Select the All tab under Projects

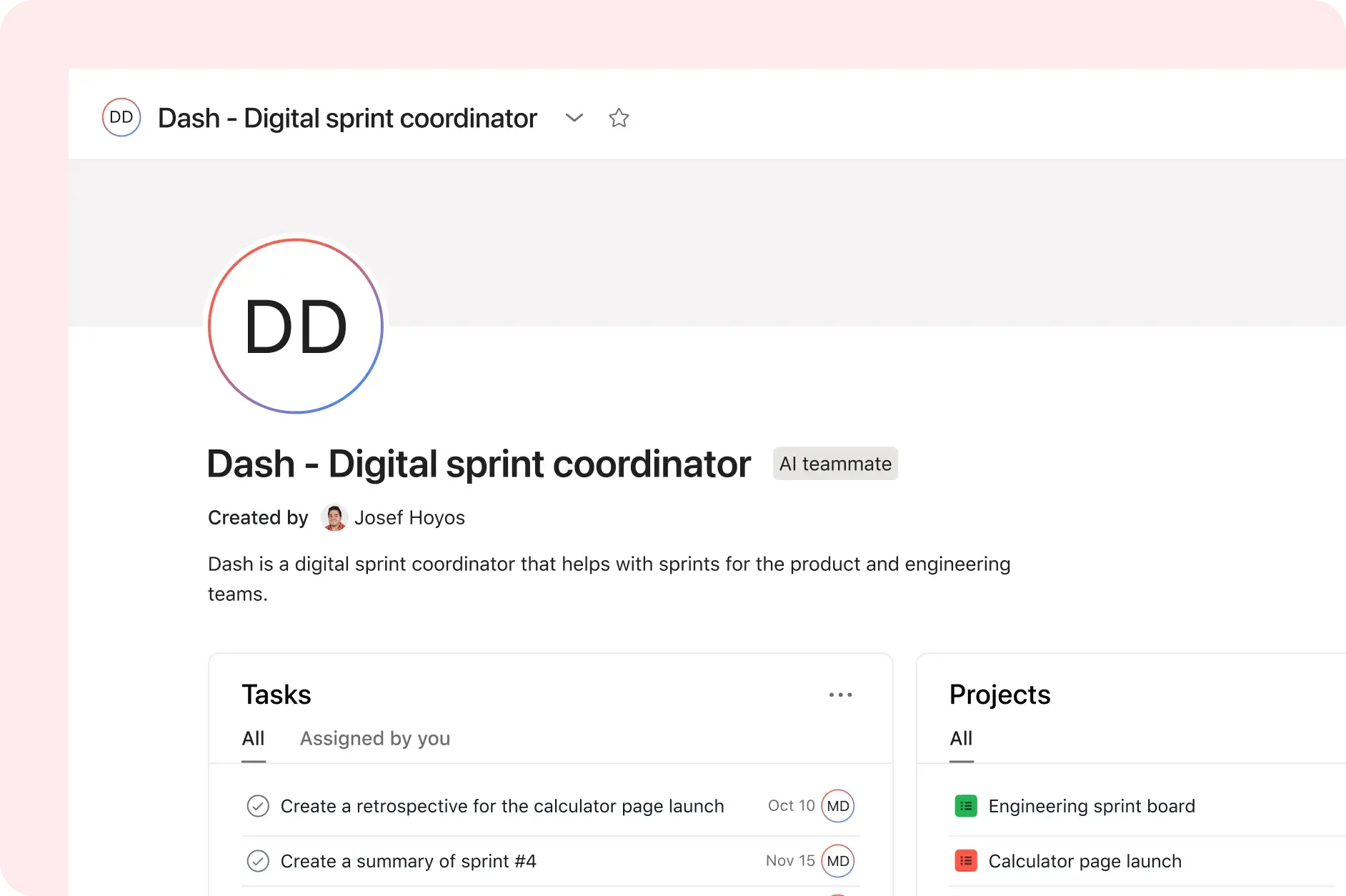pos(960,739)
